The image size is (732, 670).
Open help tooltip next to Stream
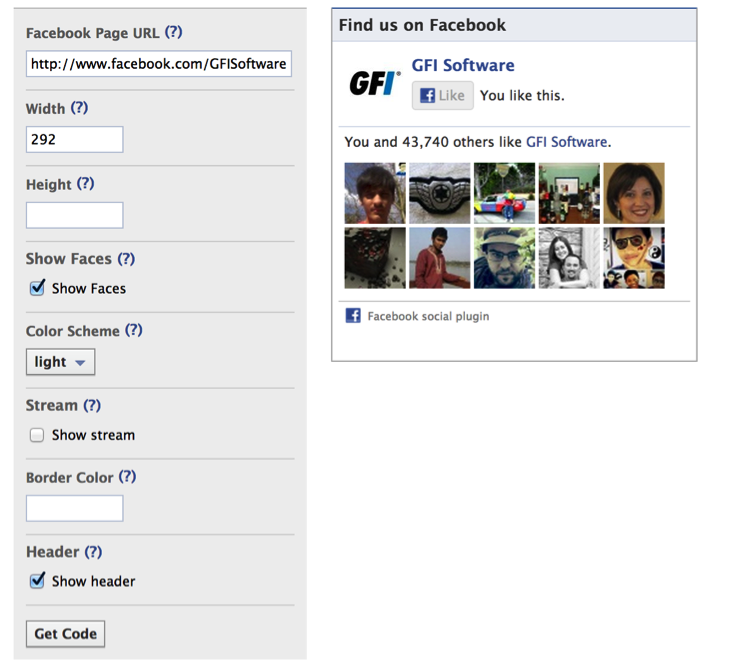[x=92, y=405]
